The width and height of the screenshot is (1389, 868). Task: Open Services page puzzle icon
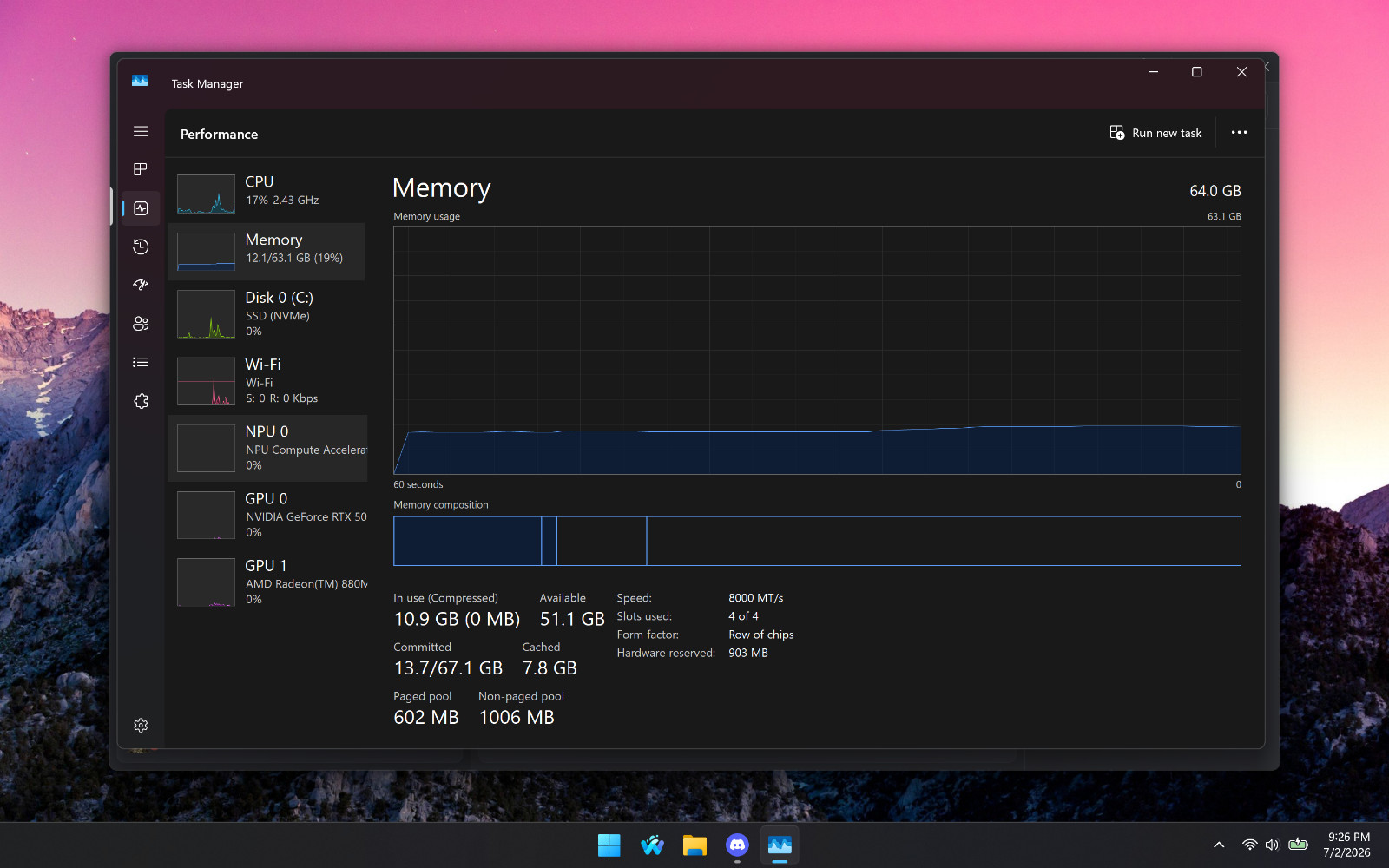click(141, 401)
